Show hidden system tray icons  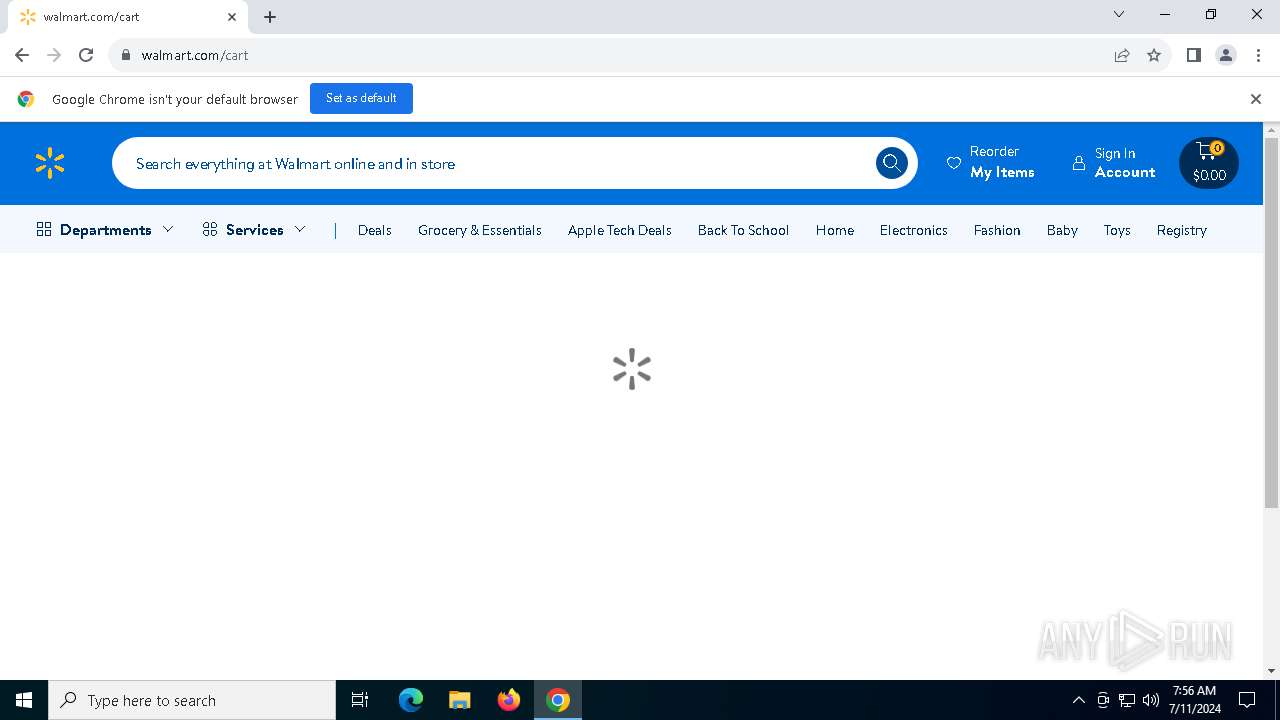pos(1078,700)
